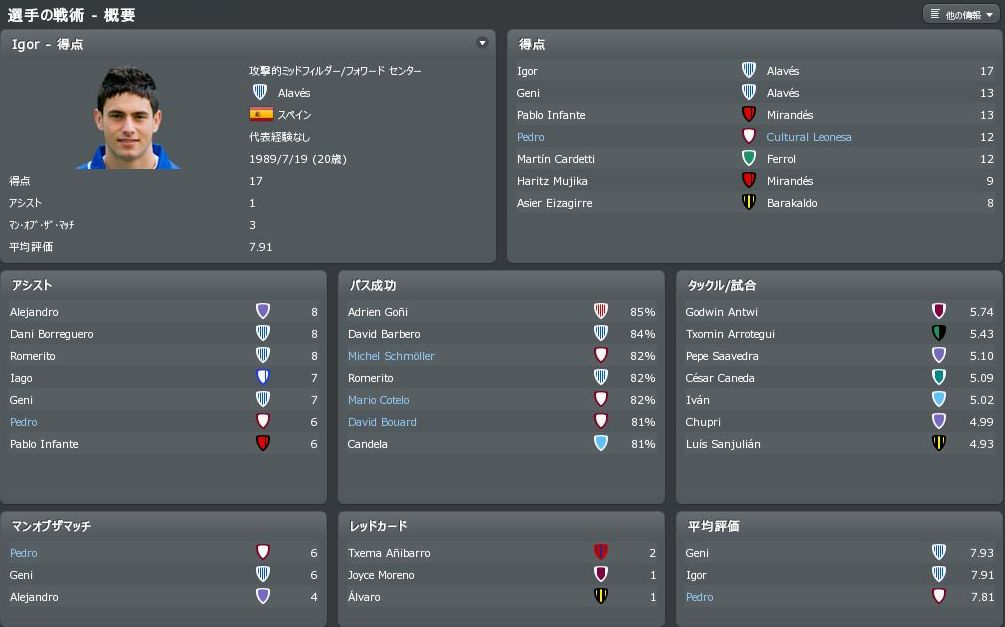The width and height of the screenshot is (1005, 627).
Task: Click Igor's player photo thumbnail
Action: (129, 118)
